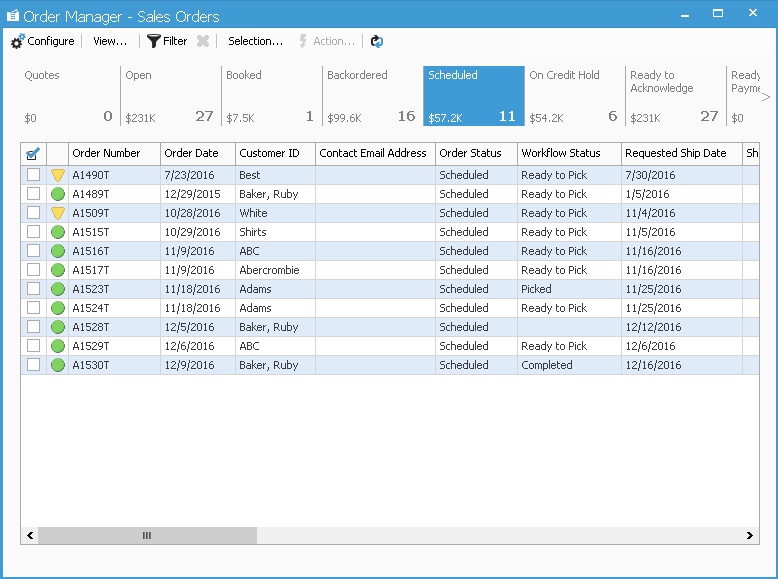Select the On Credit Hold tile
The height and width of the screenshot is (579, 778).
coord(575,96)
